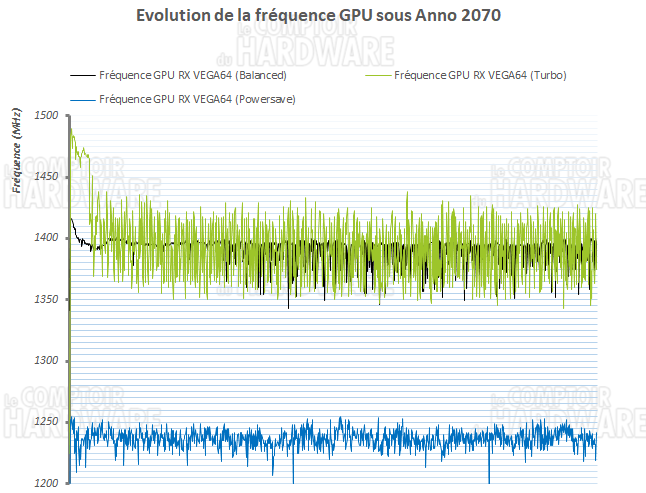Click the black Balanced curve's starting segment

click(74, 224)
